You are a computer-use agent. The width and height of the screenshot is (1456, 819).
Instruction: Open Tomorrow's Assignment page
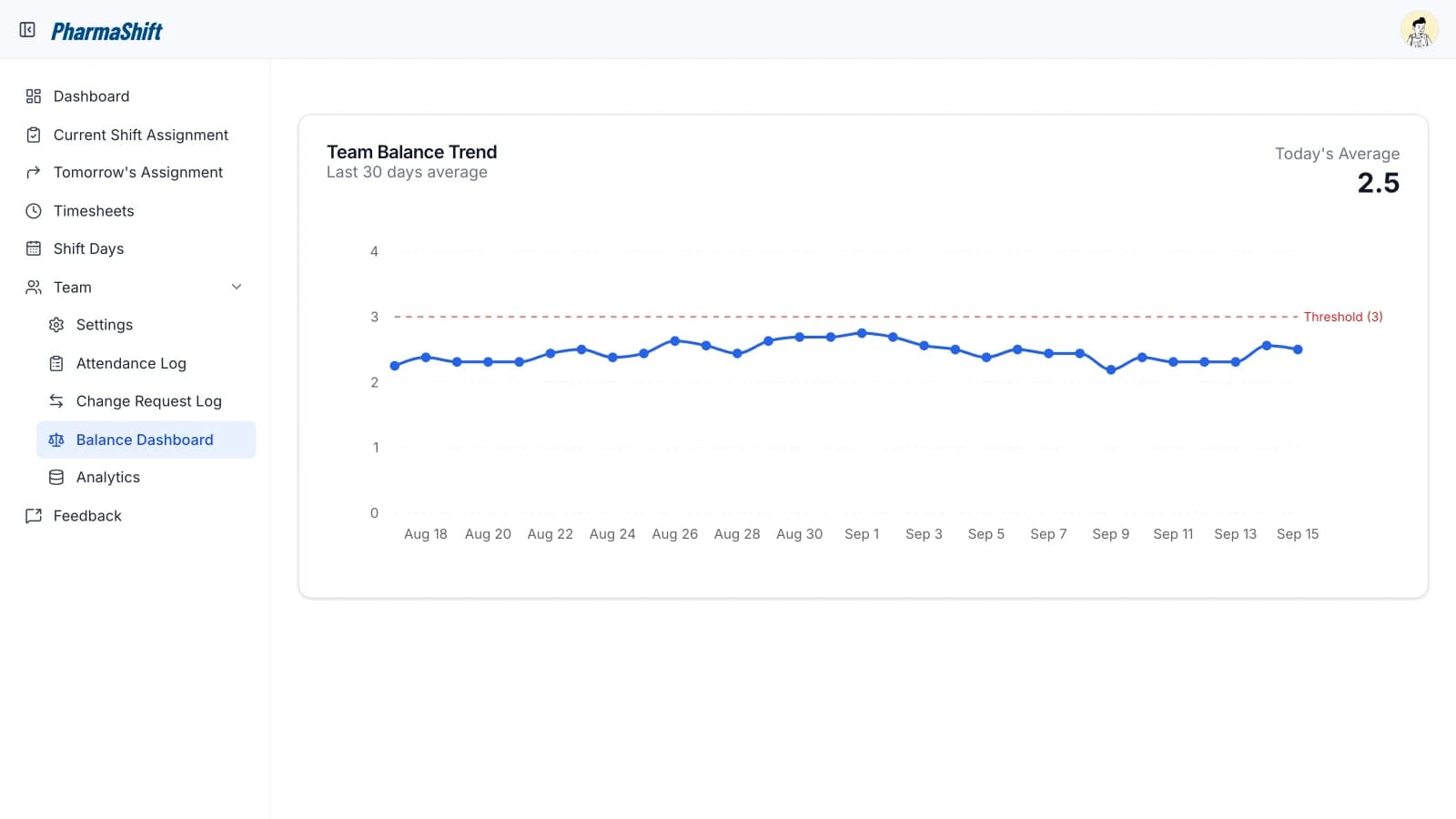click(x=138, y=172)
